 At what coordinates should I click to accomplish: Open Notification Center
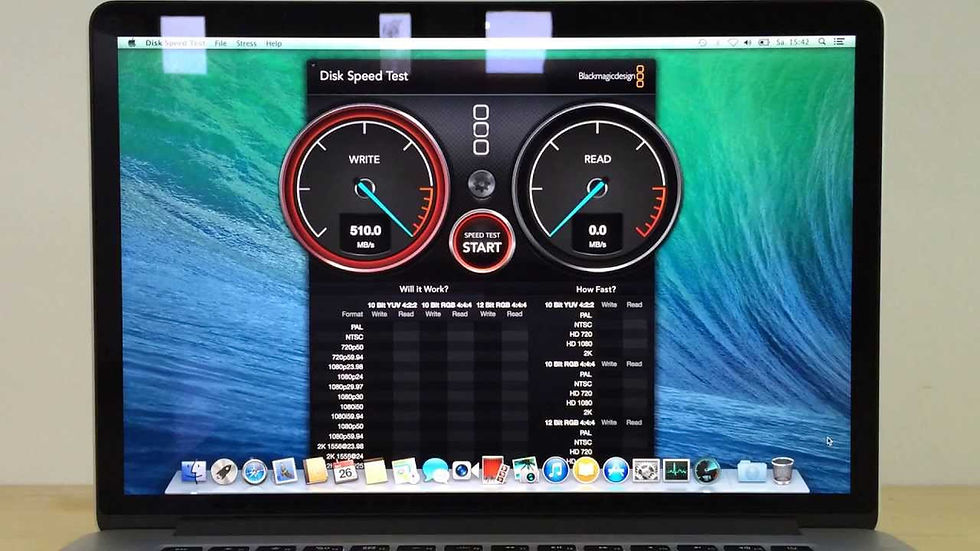point(839,42)
